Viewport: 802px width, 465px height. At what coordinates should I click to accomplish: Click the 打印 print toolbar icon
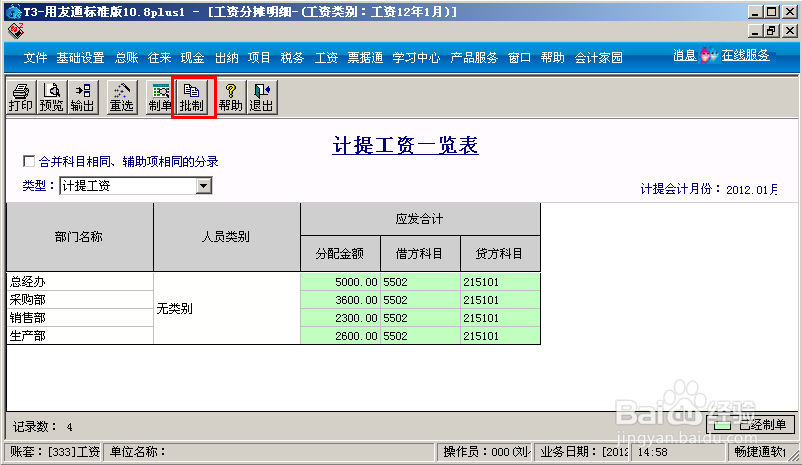pyautogui.click(x=21, y=97)
